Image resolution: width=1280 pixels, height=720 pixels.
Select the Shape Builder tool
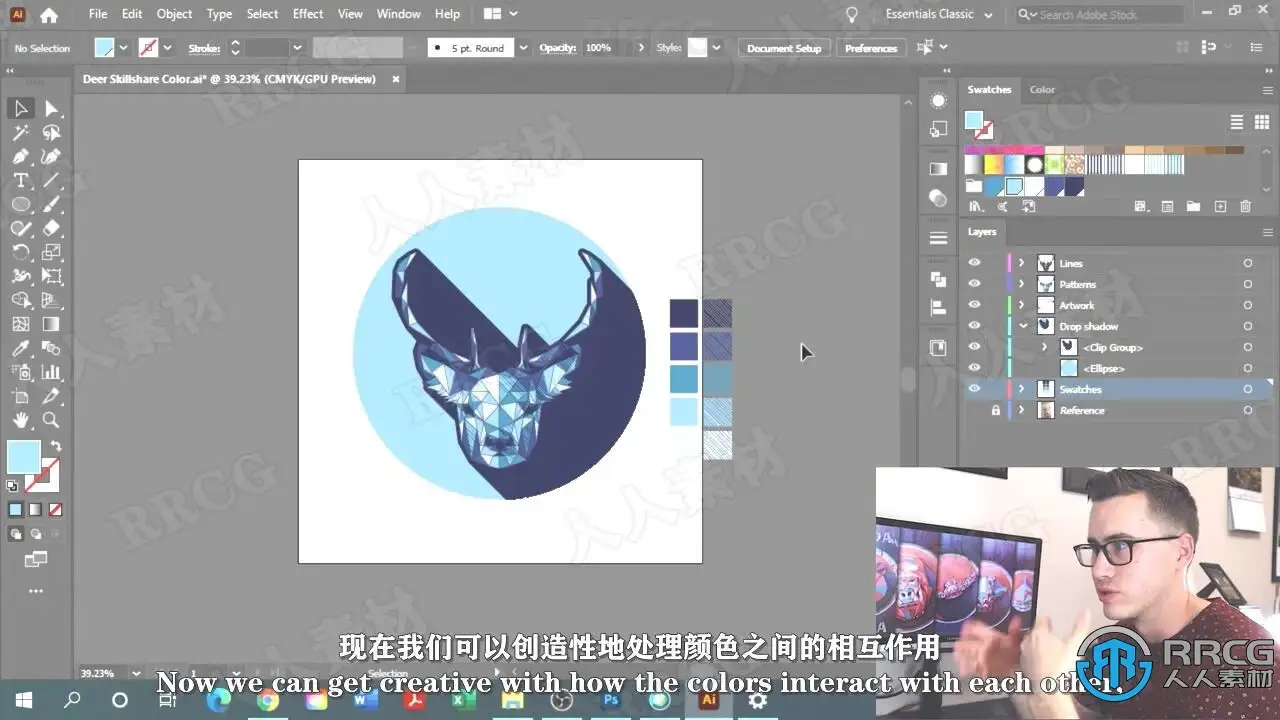tap(20, 301)
